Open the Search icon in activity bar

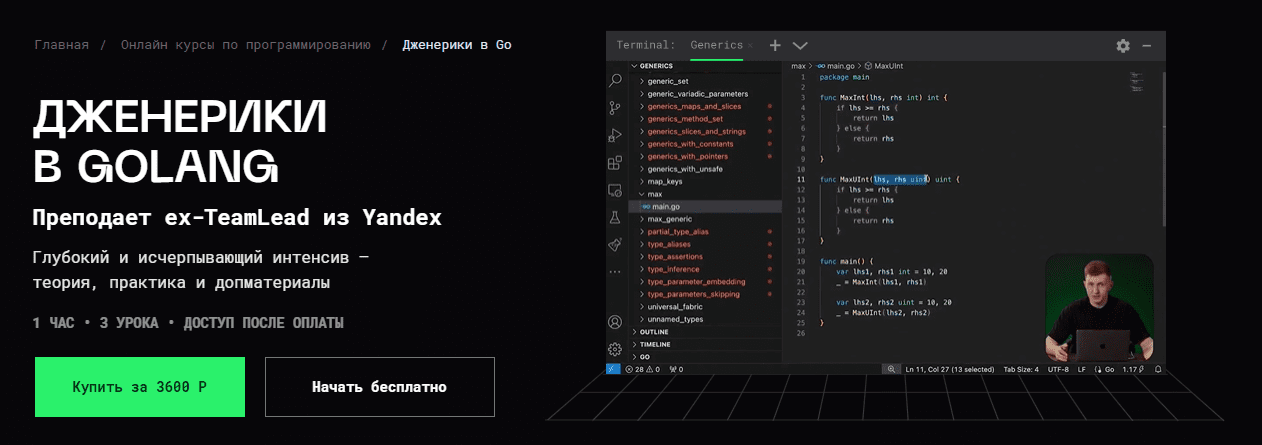615,81
